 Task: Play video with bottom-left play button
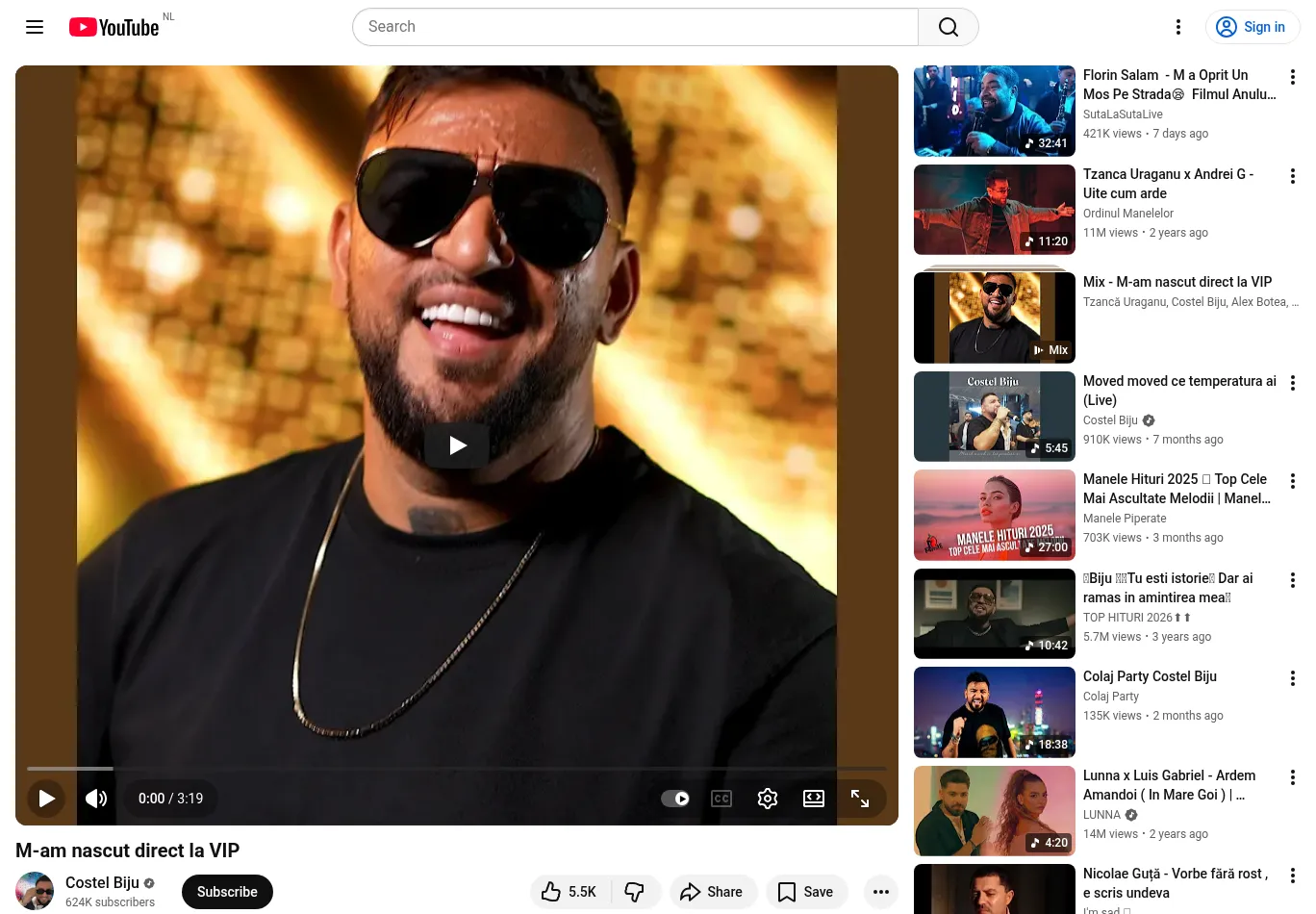point(46,799)
